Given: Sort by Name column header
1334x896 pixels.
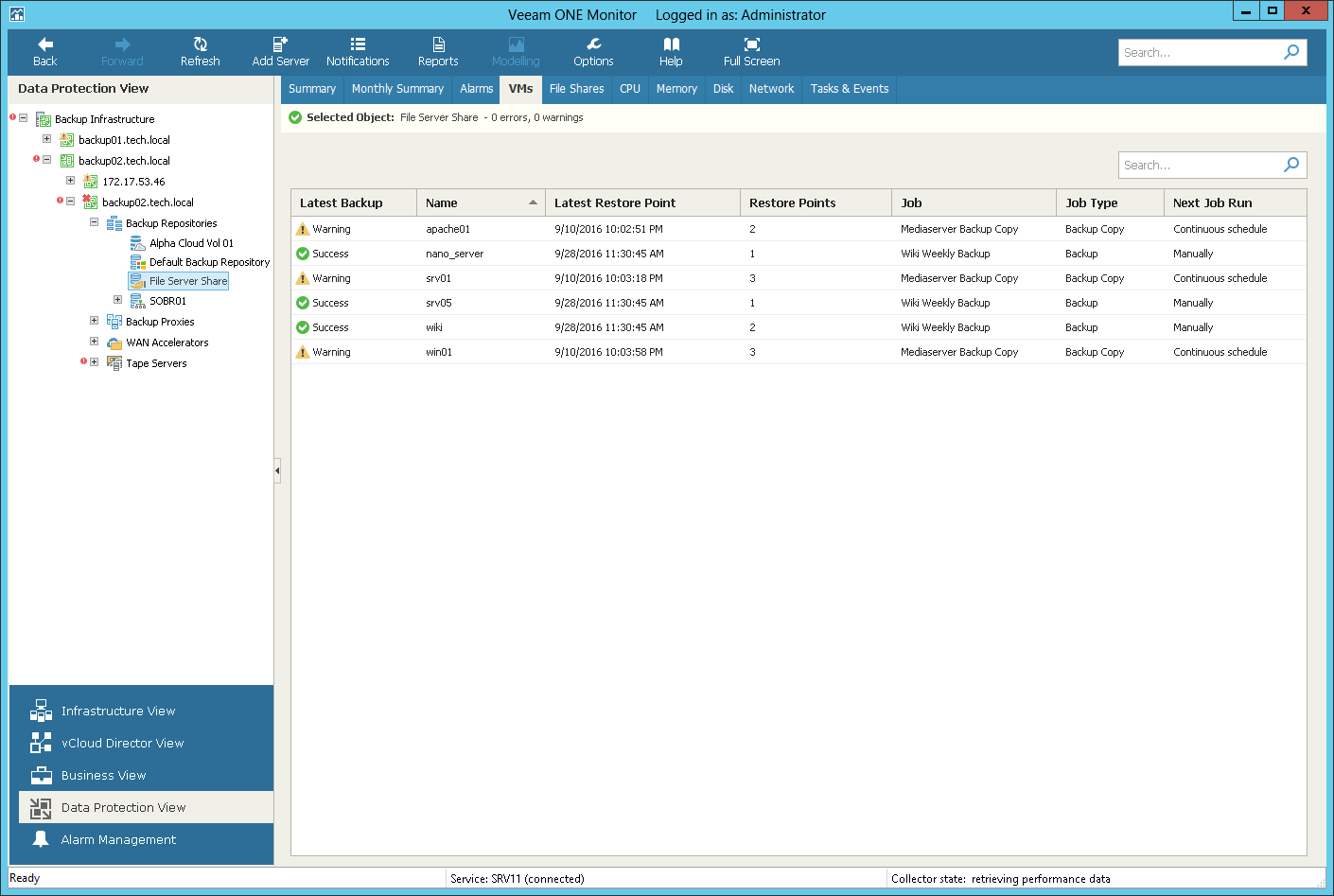Looking at the screenshot, I should [x=481, y=202].
